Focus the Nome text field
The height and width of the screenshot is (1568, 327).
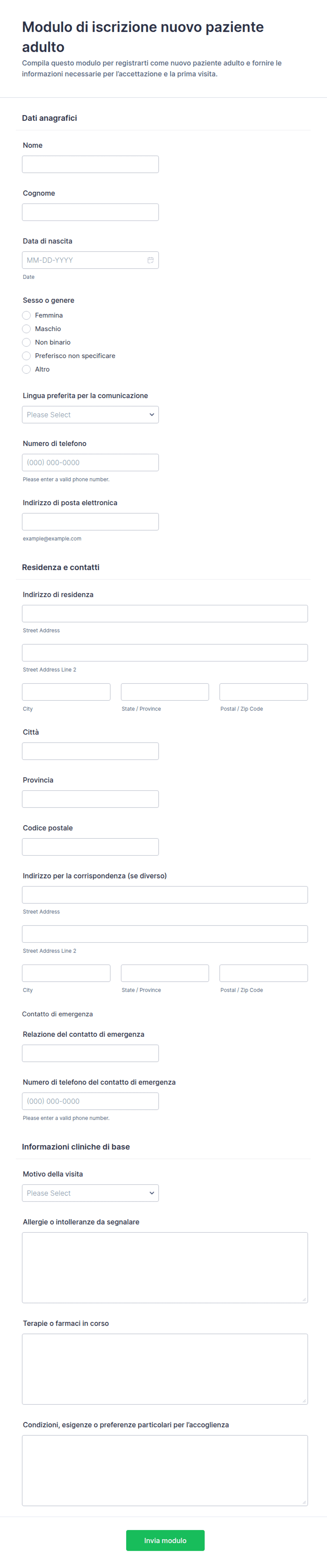coord(90,164)
